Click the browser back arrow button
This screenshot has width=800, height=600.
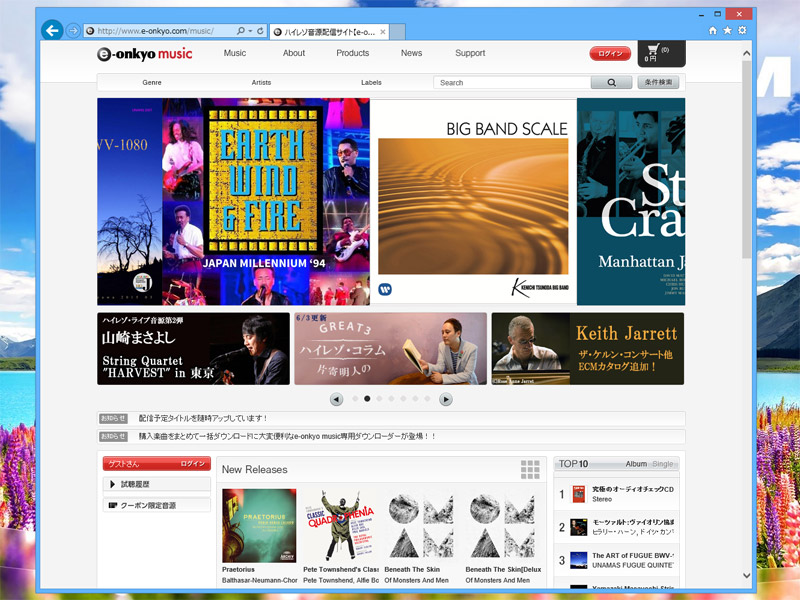point(52,30)
